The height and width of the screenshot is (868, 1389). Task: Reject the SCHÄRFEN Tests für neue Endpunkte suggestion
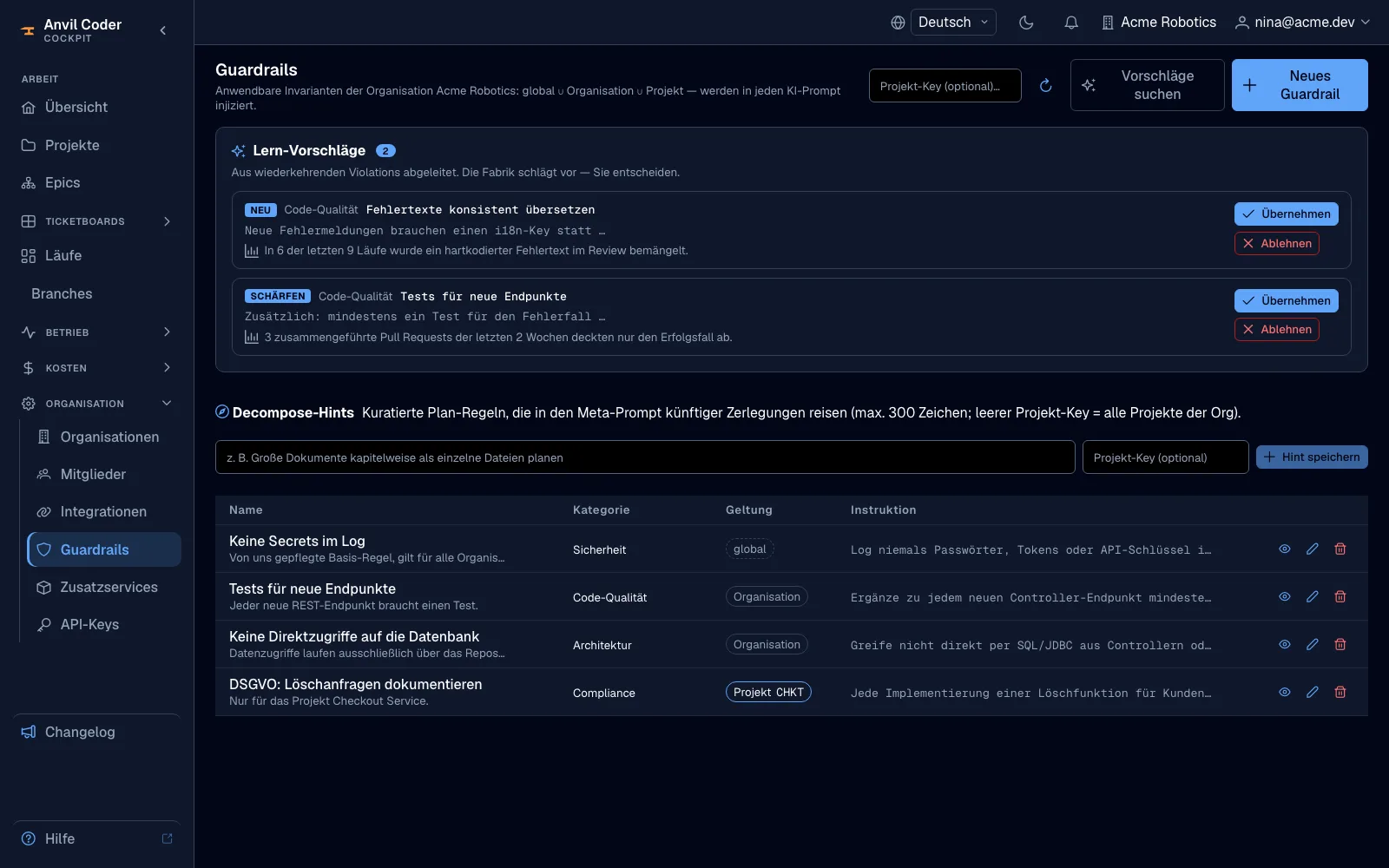(1276, 329)
